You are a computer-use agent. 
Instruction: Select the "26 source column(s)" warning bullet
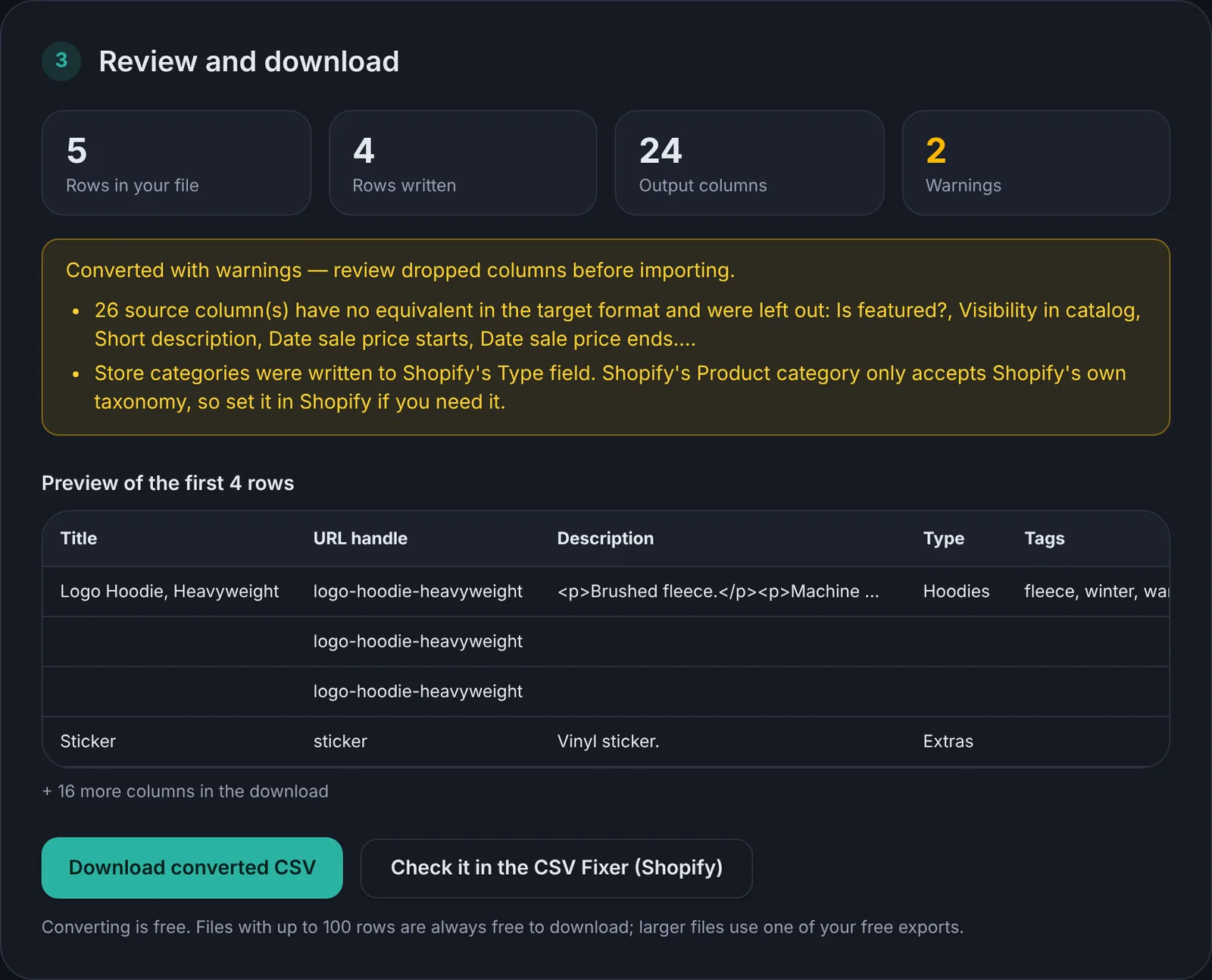click(617, 324)
